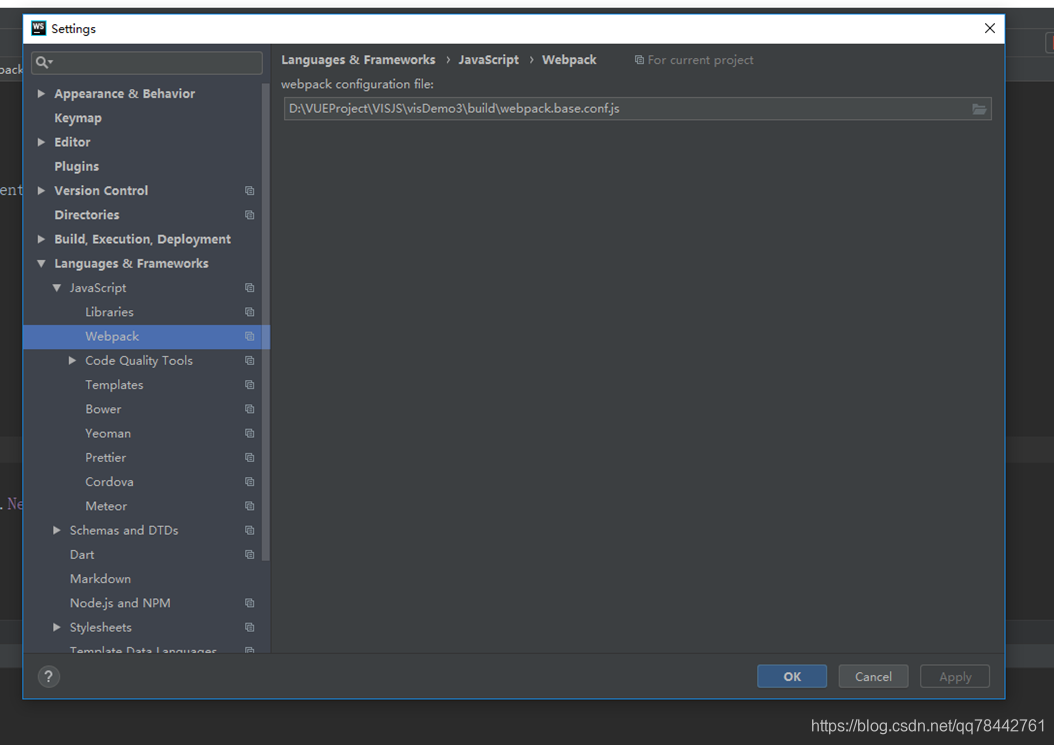This screenshot has height=745, width=1054.
Task: Click the badge icon beside Version Control
Action: pos(250,190)
